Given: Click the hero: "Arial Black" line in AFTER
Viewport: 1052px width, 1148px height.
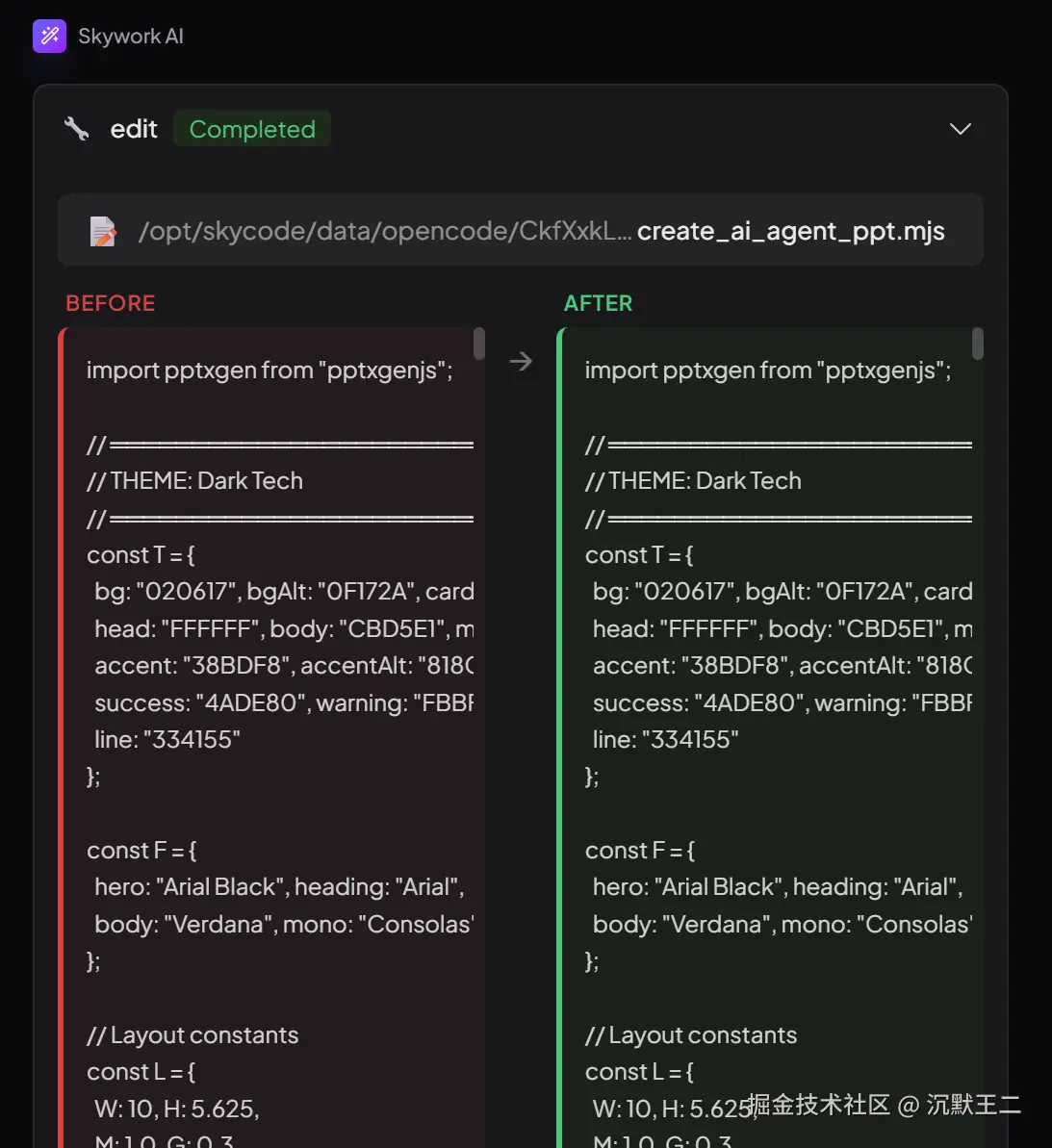Looking at the screenshot, I should pyautogui.click(x=778, y=887).
